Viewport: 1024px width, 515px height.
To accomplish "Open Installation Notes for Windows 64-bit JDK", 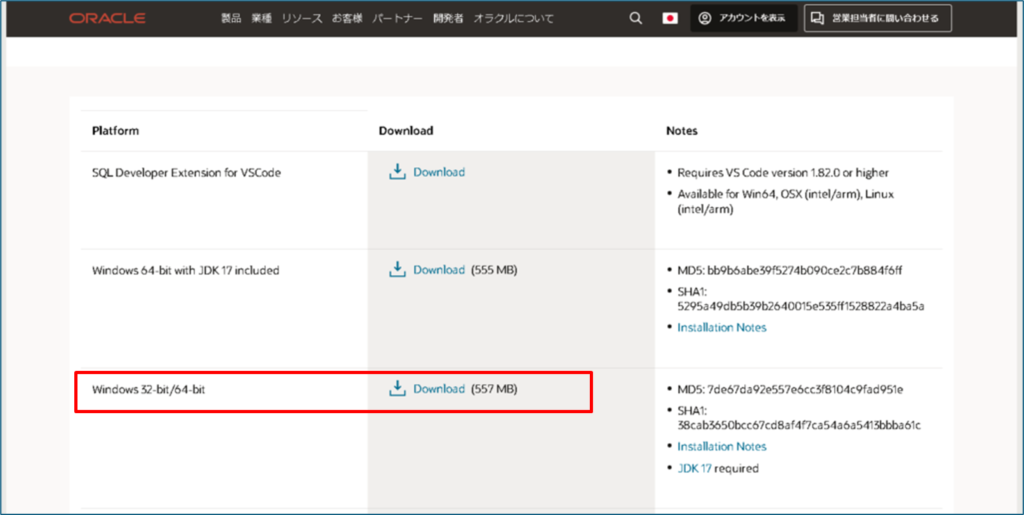I will [x=721, y=328].
